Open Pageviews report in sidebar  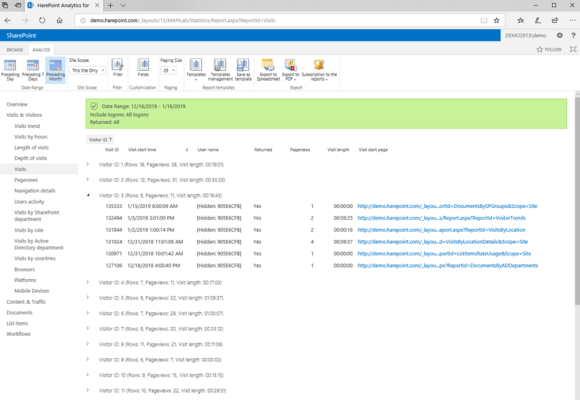26,180
